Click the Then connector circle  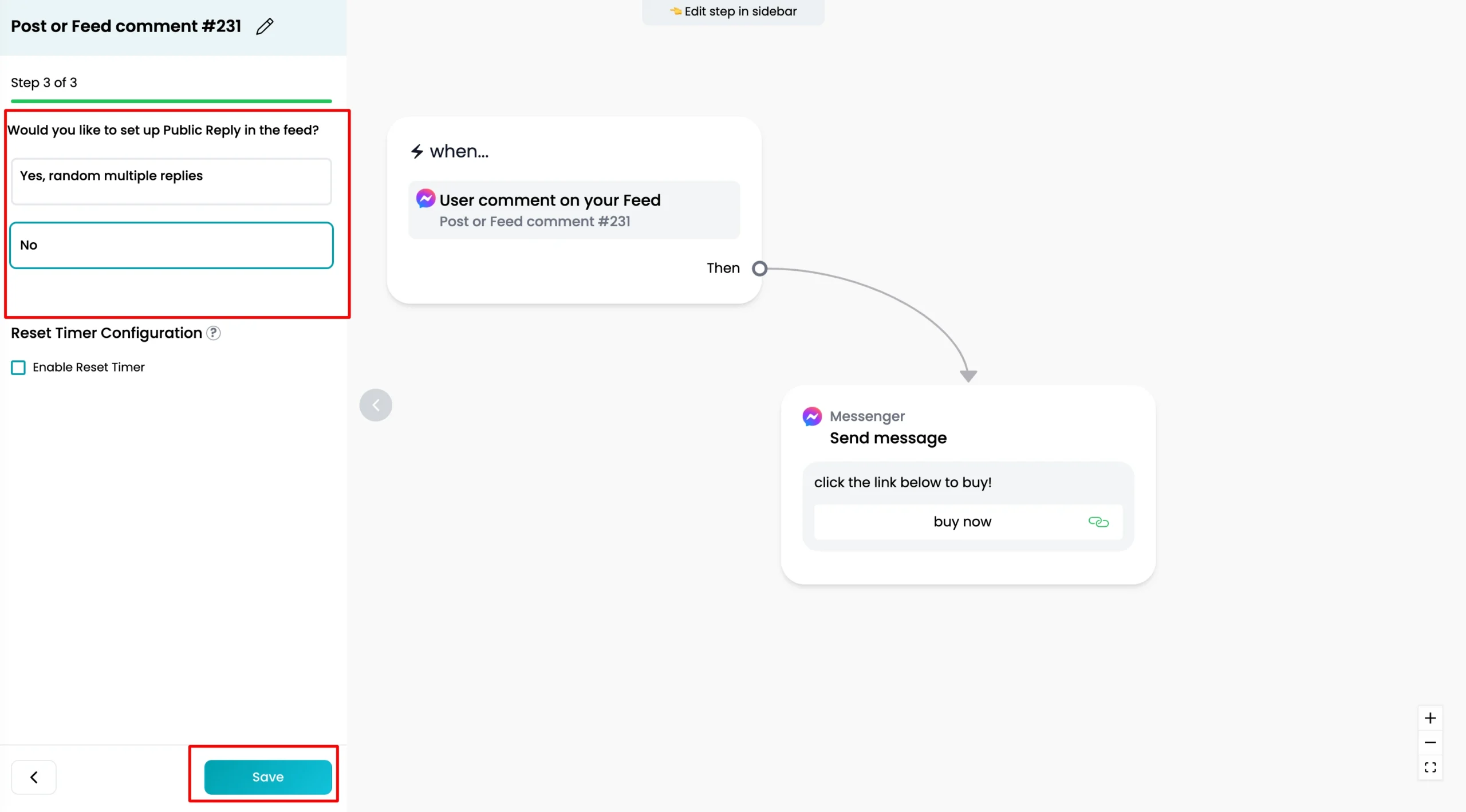(x=759, y=269)
